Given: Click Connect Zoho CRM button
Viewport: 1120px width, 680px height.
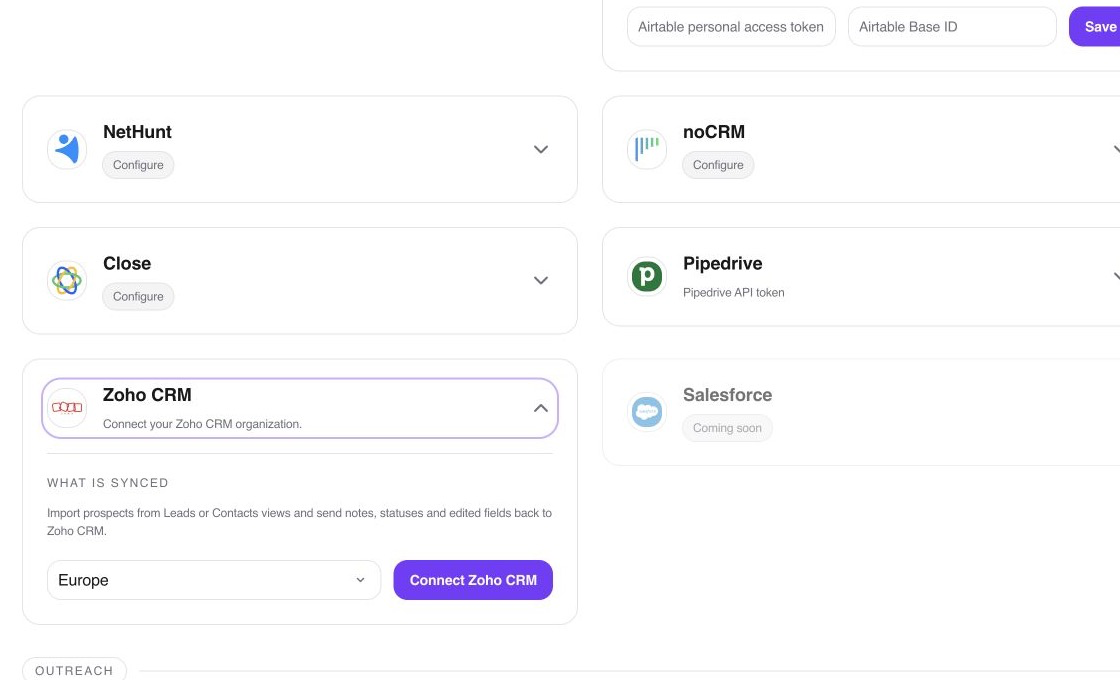Looking at the screenshot, I should [473, 580].
